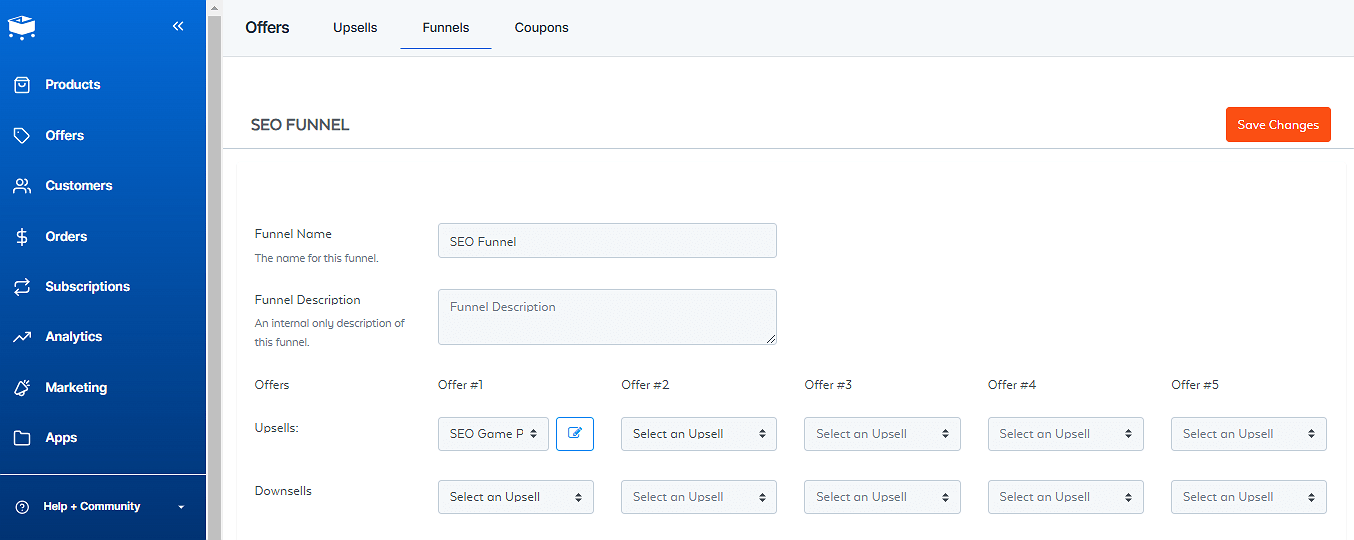Image resolution: width=1354 pixels, height=540 pixels.
Task: Click the Funnel Description label
Action: coord(308,300)
